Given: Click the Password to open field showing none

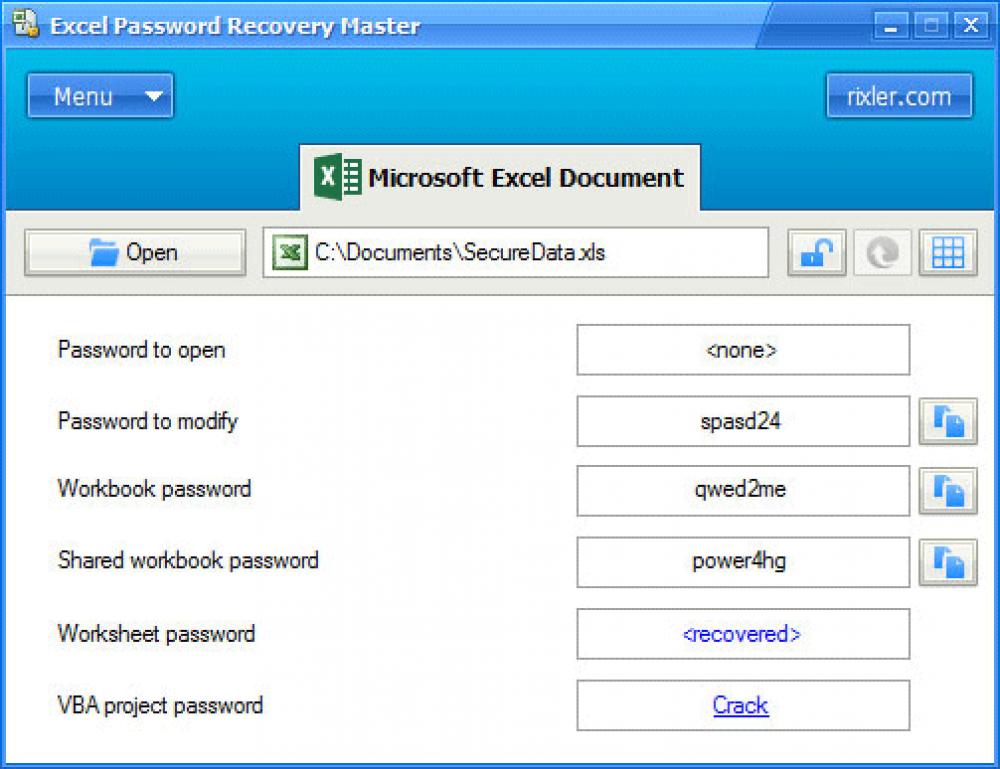Looking at the screenshot, I should click(x=741, y=350).
